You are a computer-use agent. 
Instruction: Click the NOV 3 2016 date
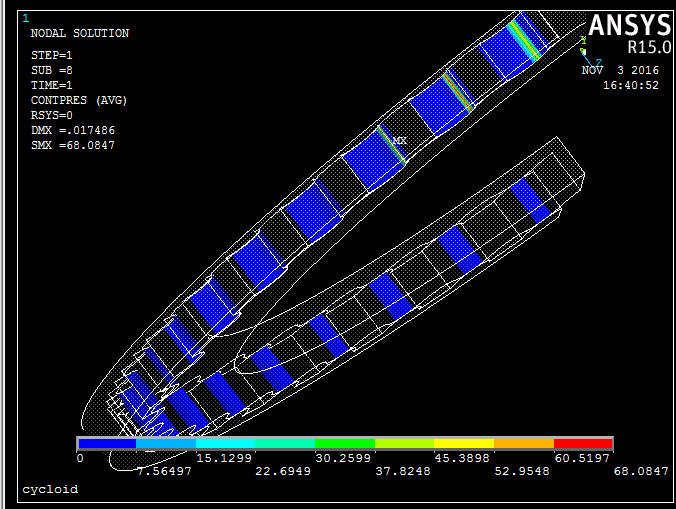click(620, 70)
